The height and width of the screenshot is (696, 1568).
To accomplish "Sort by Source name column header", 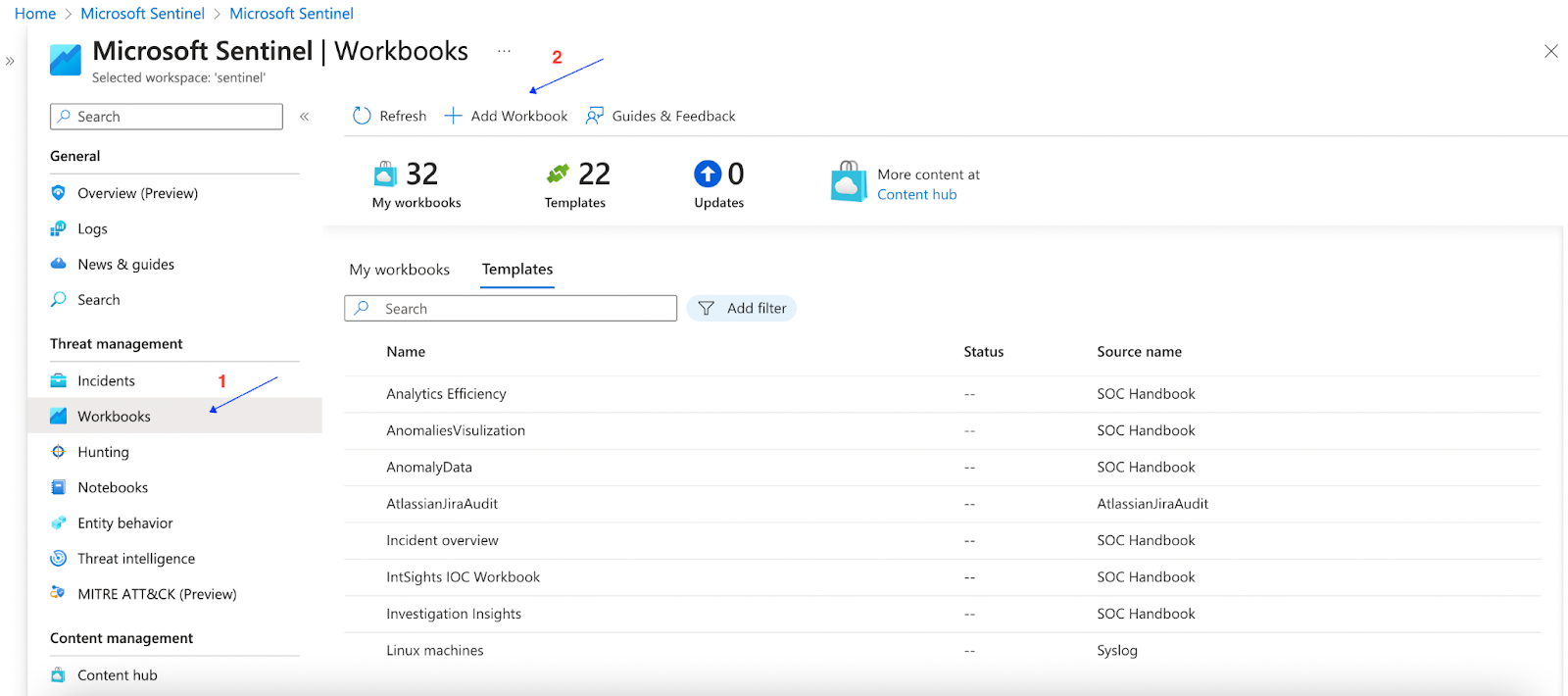I will click(x=1139, y=351).
